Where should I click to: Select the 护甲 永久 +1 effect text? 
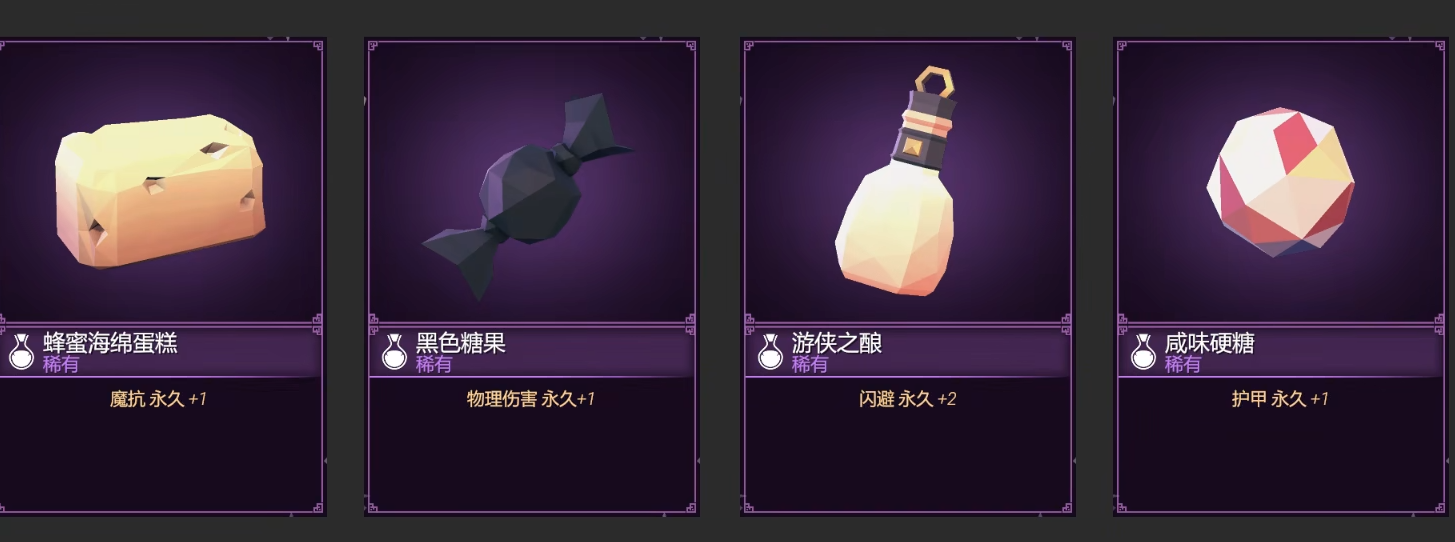tap(1280, 399)
